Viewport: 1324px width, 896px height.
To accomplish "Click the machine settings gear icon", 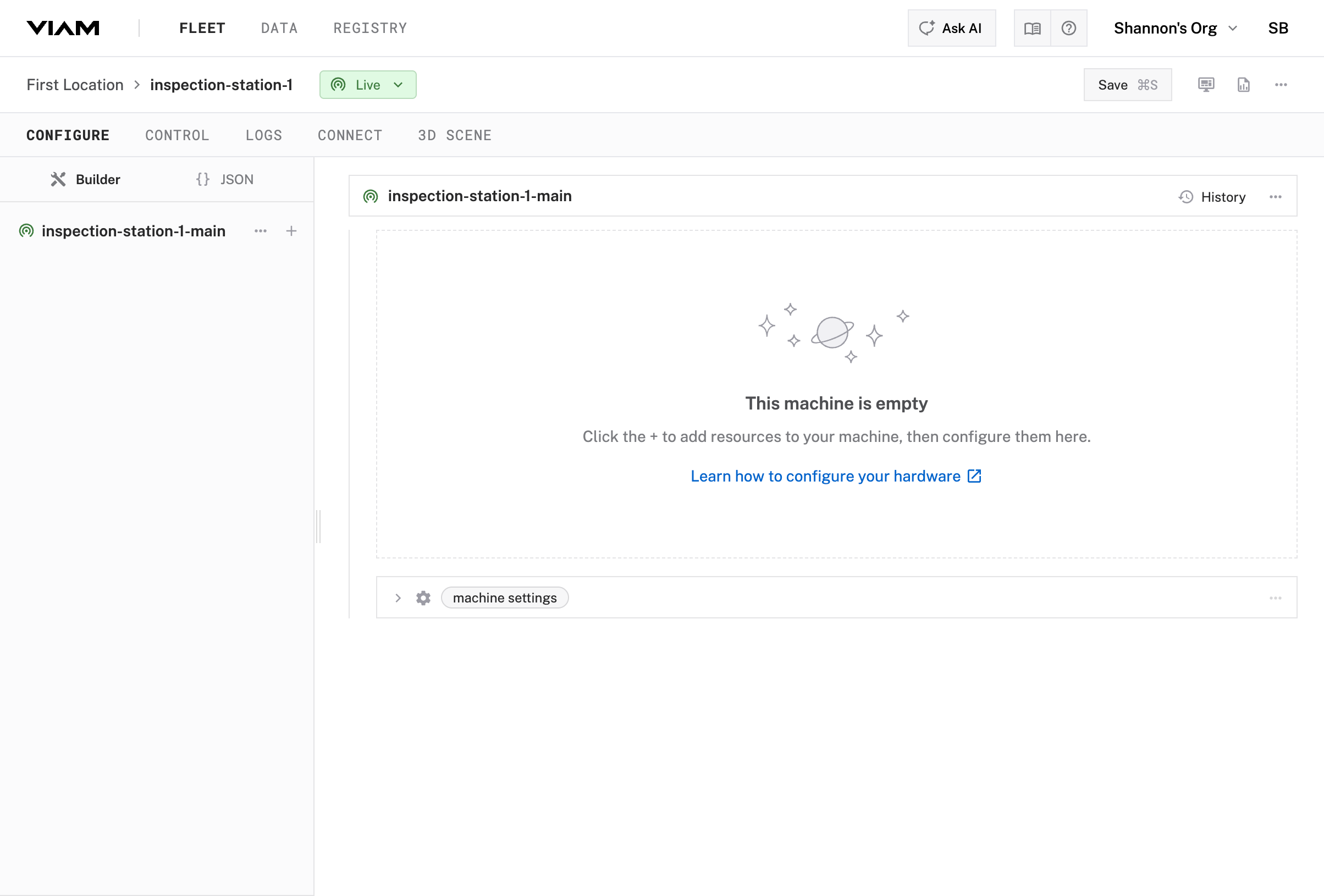I will pyautogui.click(x=423, y=598).
